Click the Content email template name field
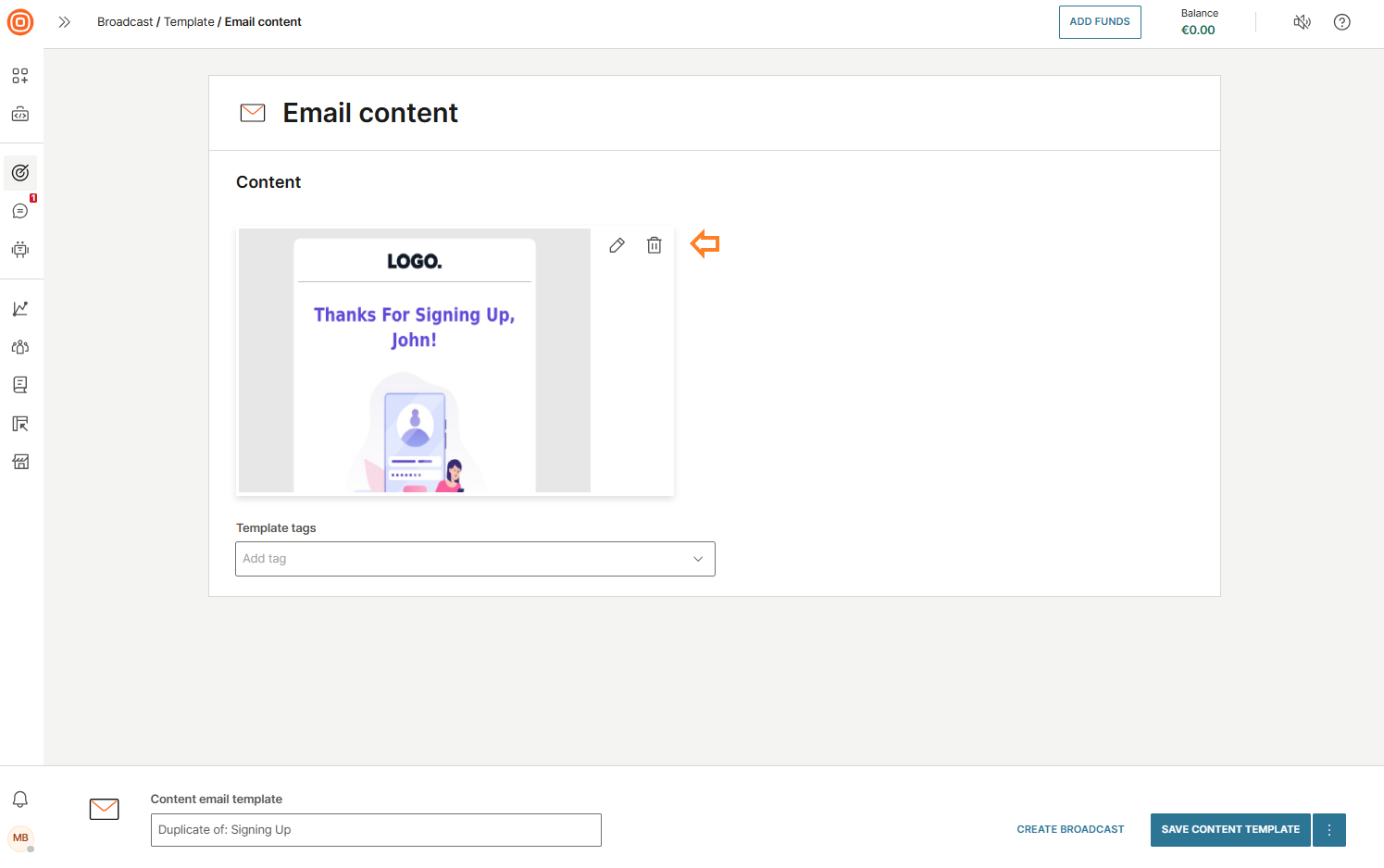This screenshot has width=1384, height=868. 376,830
